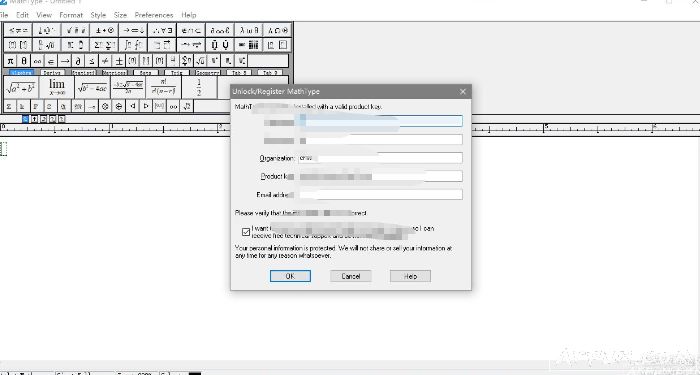The image size is (700, 375).
Task: Open the arrow symbols palette
Action: (134, 30)
